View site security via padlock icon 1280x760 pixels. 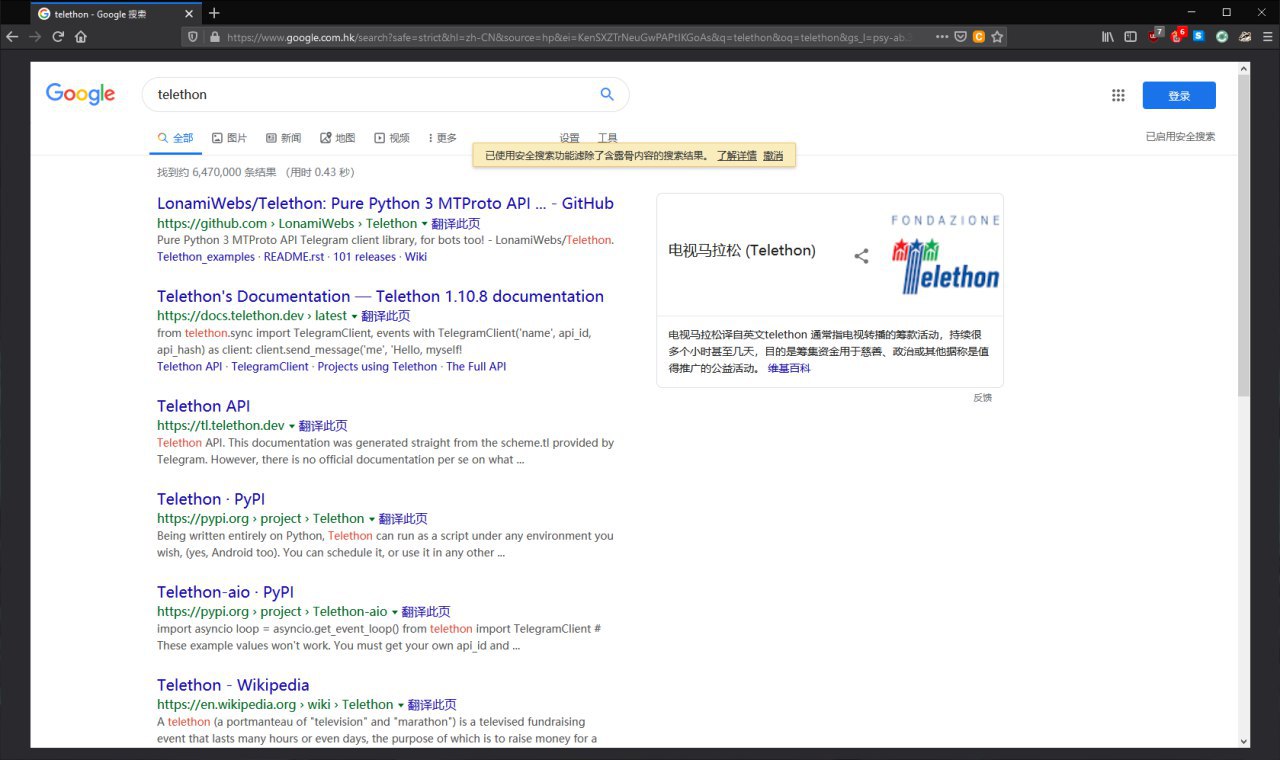click(214, 36)
